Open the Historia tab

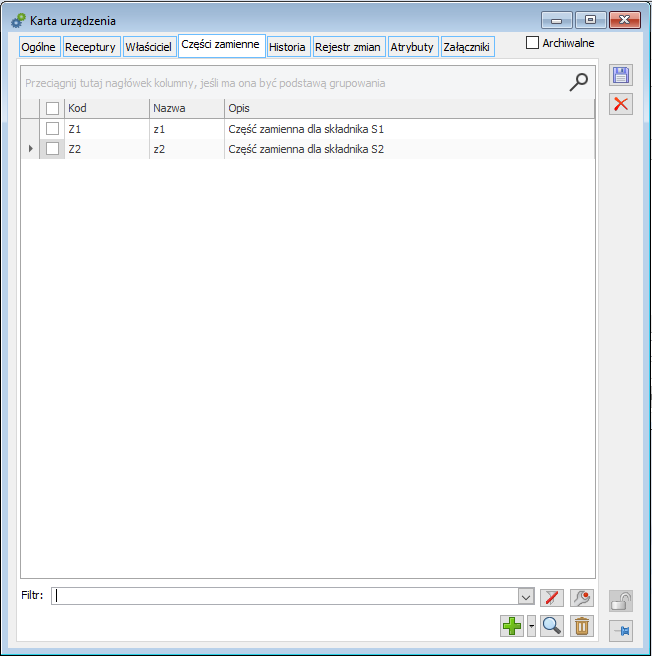click(x=288, y=47)
